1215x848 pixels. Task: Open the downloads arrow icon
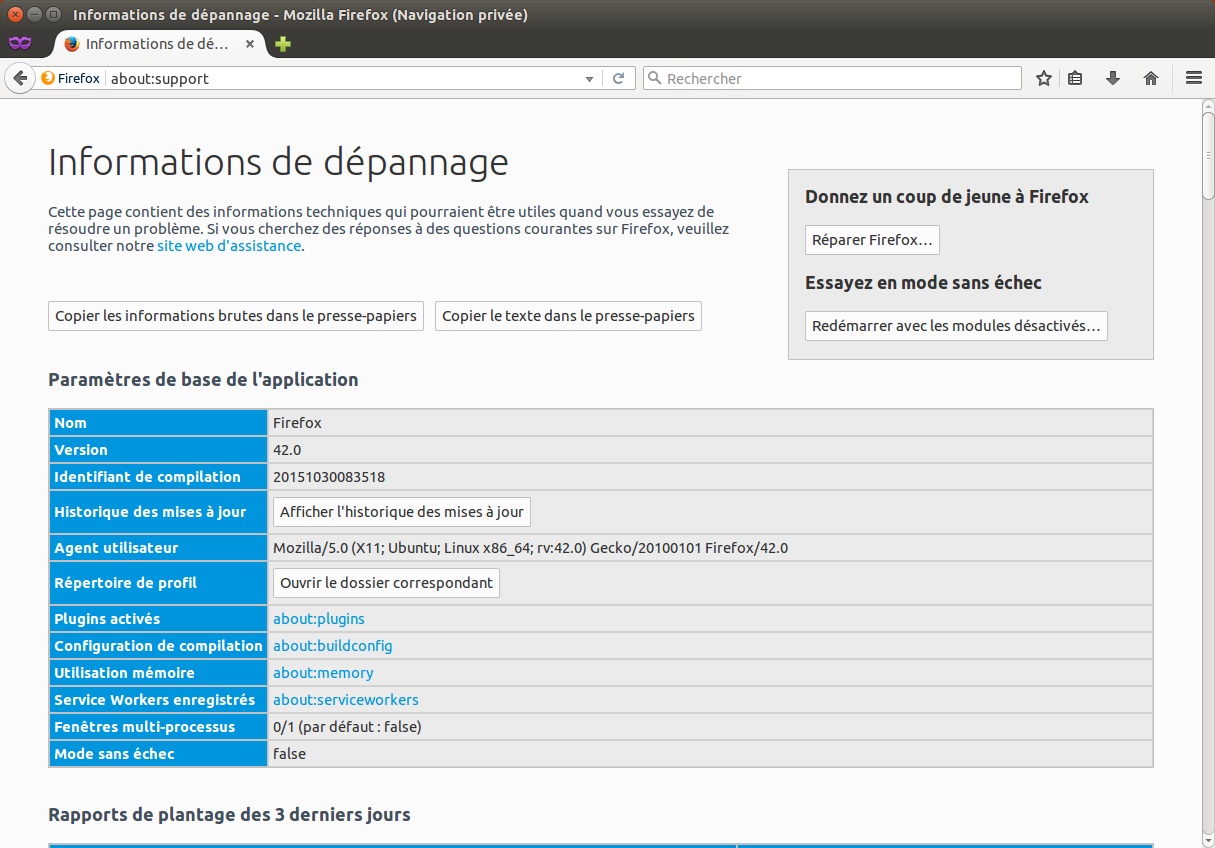click(1113, 78)
